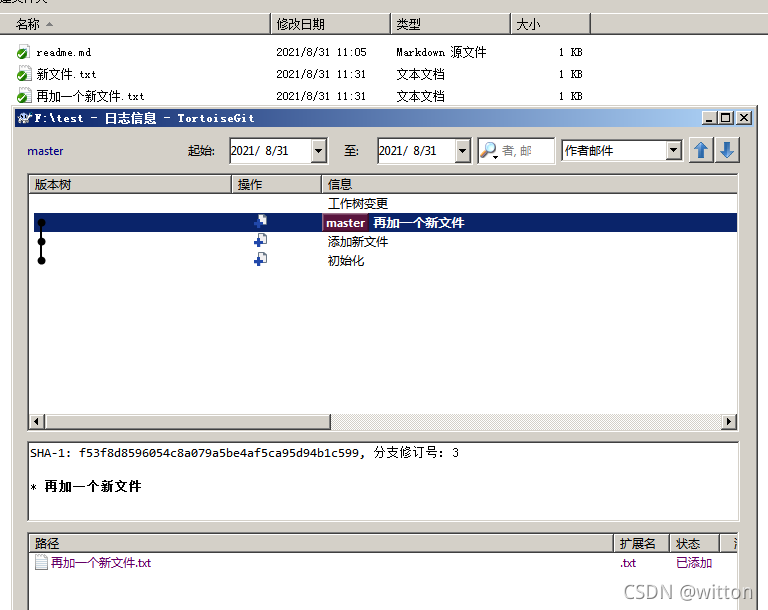Select the 工作树变更 row
Image resolution: width=768 pixels, height=610 pixels.
pos(383,204)
